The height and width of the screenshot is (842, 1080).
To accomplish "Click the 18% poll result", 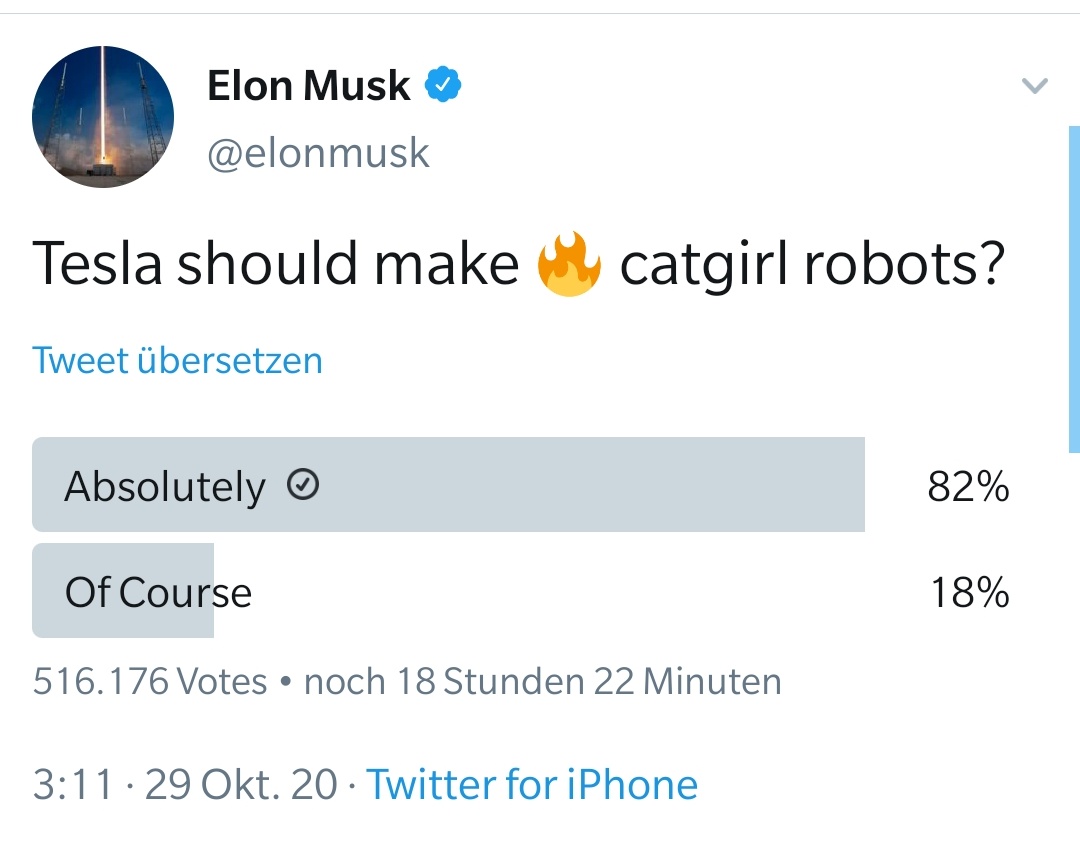I will click(970, 593).
